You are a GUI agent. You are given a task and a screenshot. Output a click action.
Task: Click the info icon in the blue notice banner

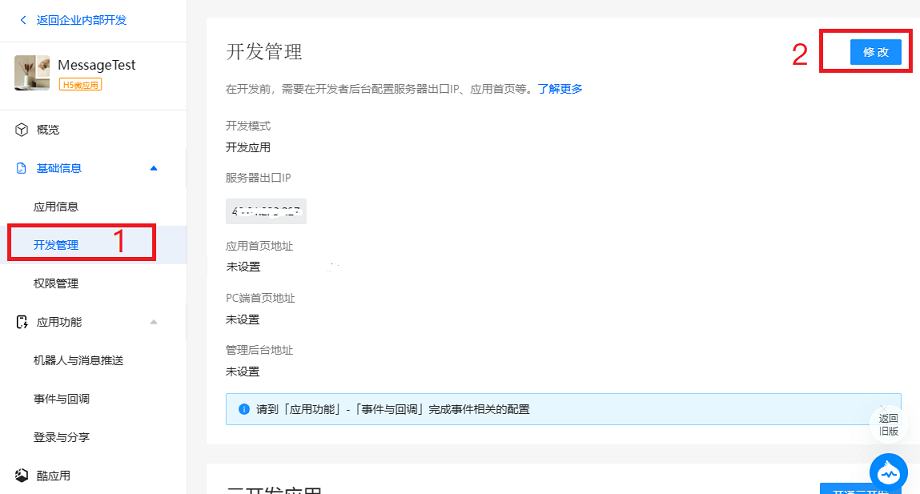(244, 409)
